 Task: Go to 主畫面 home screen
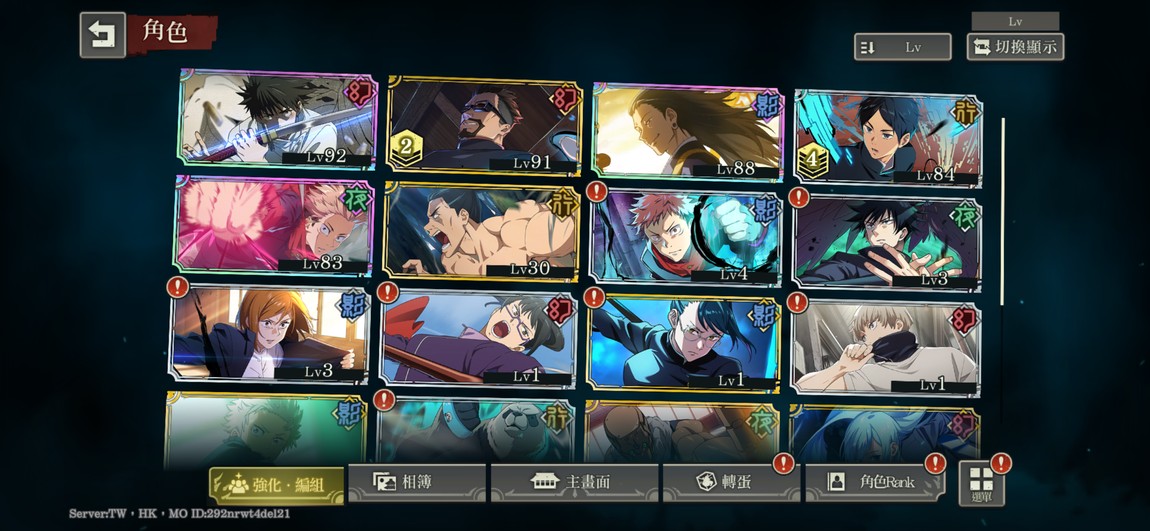pos(574,482)
